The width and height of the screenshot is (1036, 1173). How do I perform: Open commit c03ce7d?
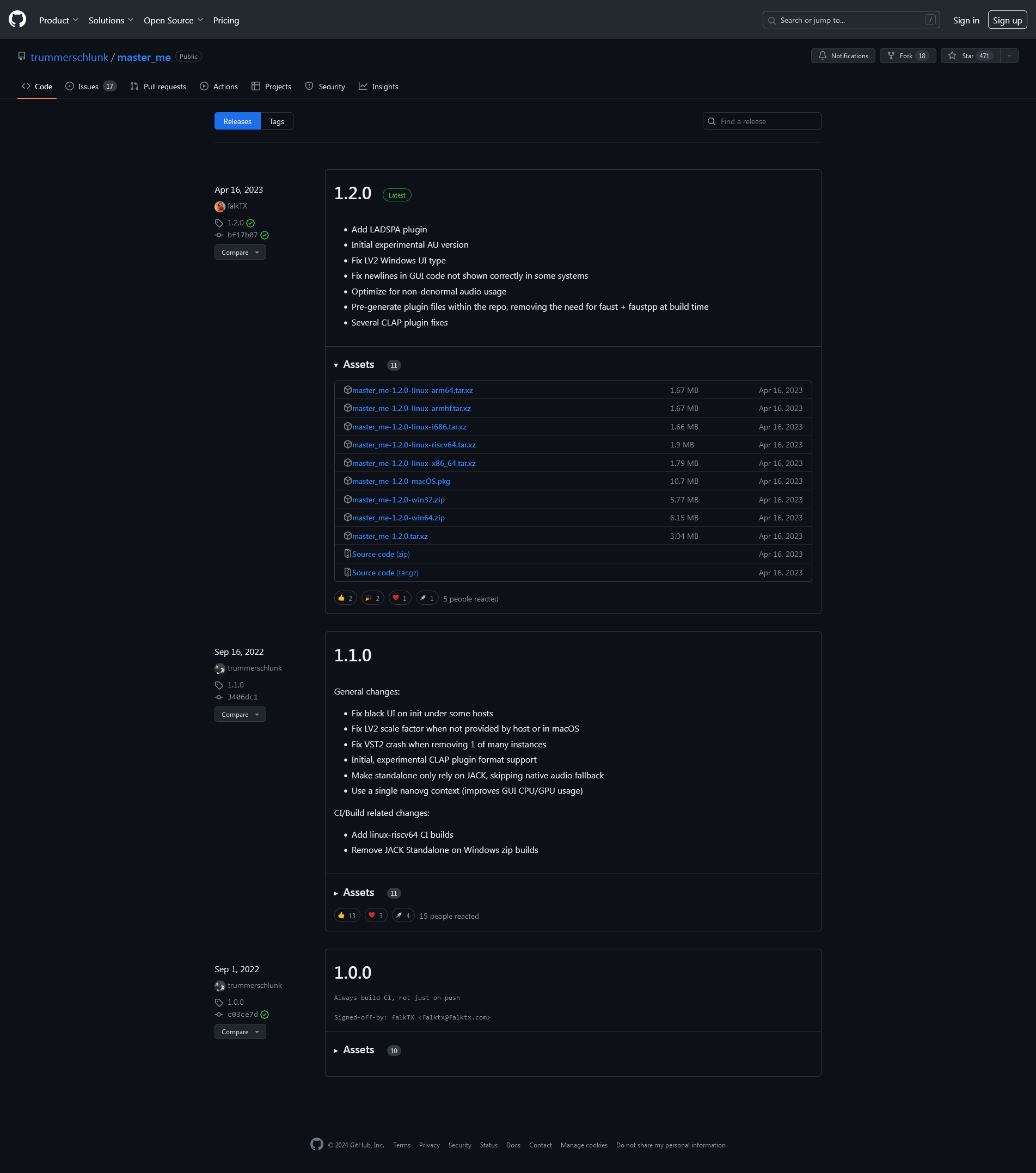click(x=243, y=1015)
